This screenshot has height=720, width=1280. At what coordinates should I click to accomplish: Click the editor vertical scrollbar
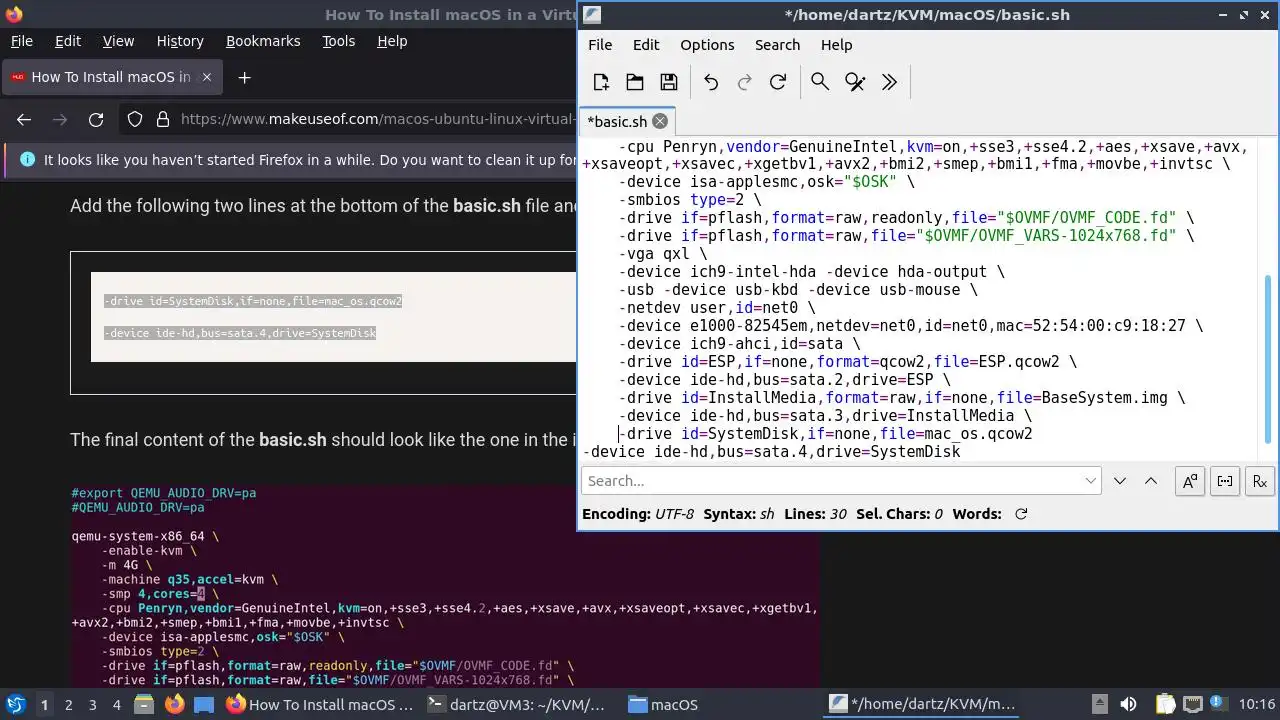coord(1269,360)
